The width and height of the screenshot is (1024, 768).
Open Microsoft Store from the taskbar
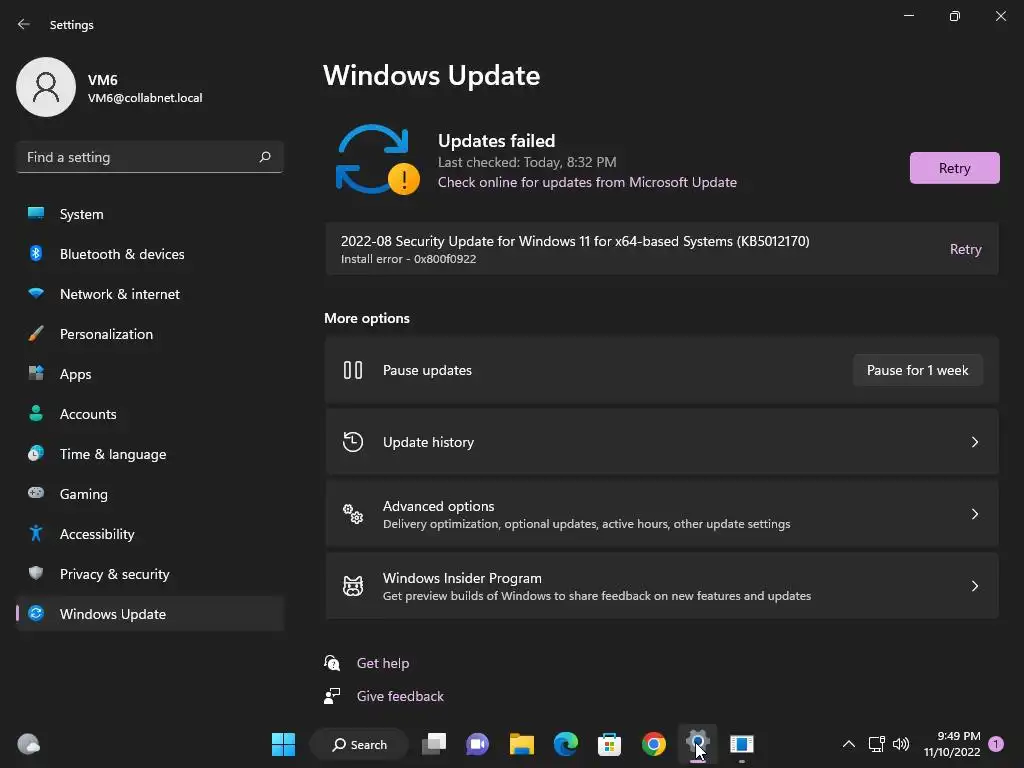[609, 744]
